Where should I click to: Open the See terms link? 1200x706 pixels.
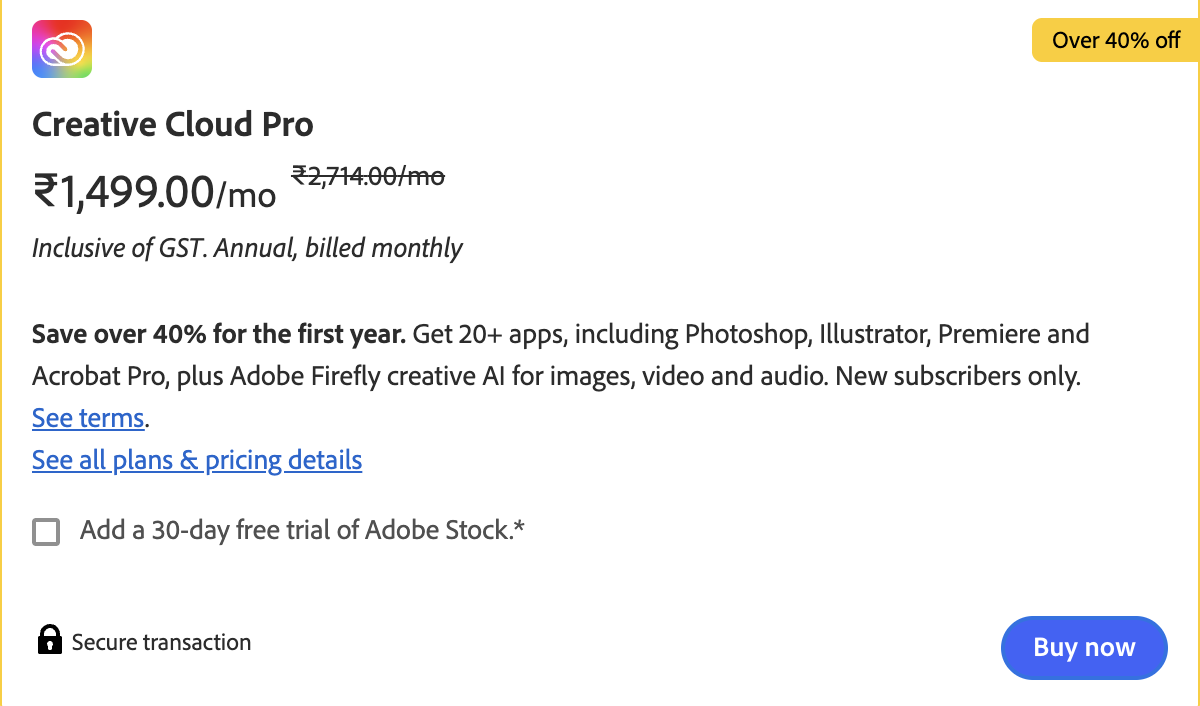(88, 418)
